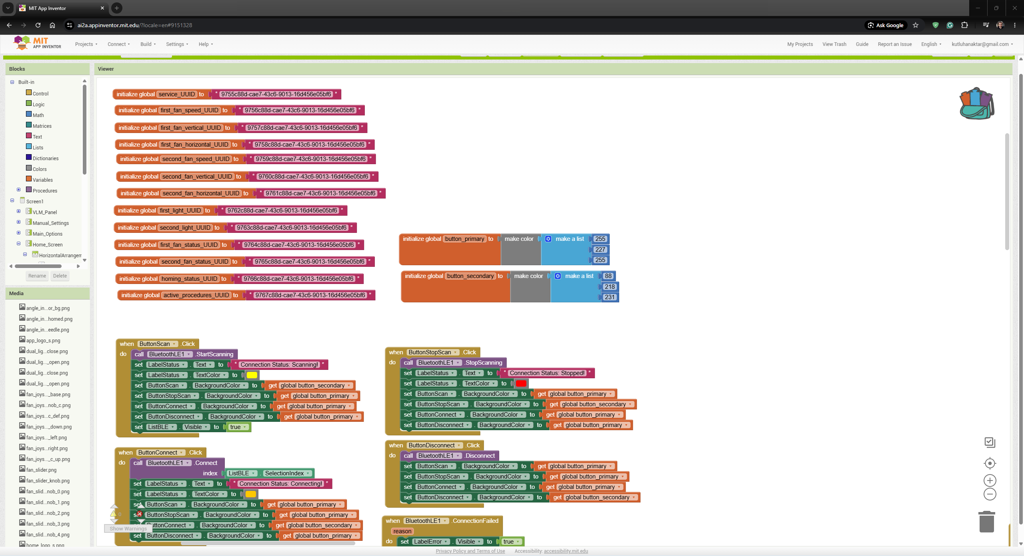This screenshot has height=556, width=1024.
Task: Expand the Procedures tree node
Action: click(x=18, y=190)
